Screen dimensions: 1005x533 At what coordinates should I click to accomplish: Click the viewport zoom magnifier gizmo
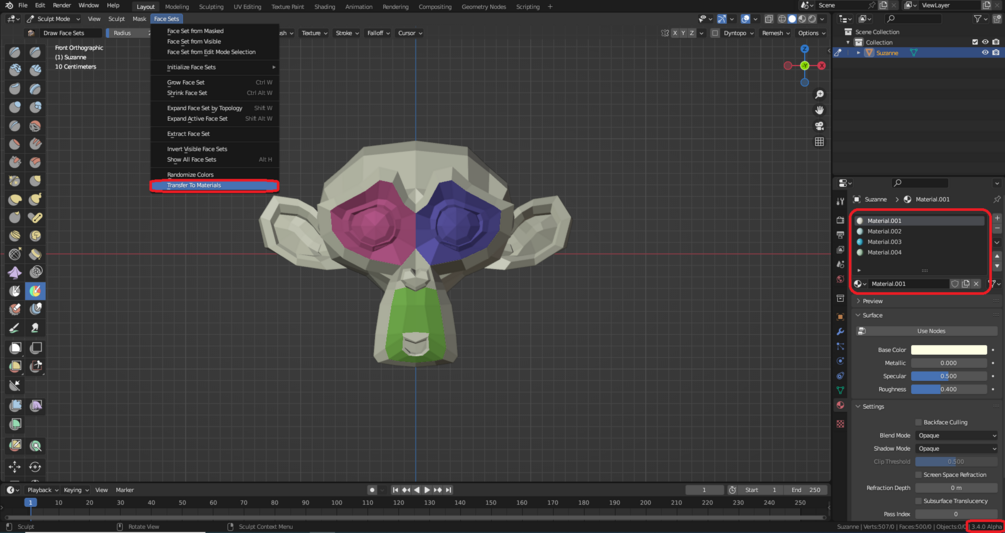(819, 95)
